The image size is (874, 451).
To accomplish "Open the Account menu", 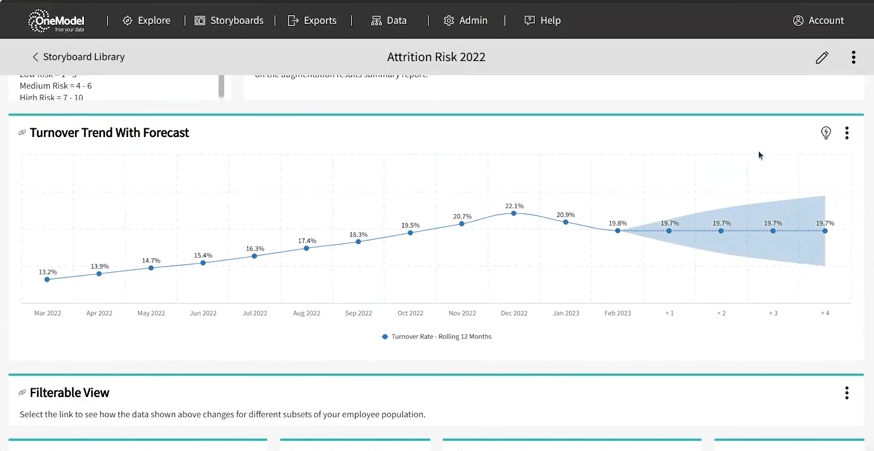I will (818, 21).
